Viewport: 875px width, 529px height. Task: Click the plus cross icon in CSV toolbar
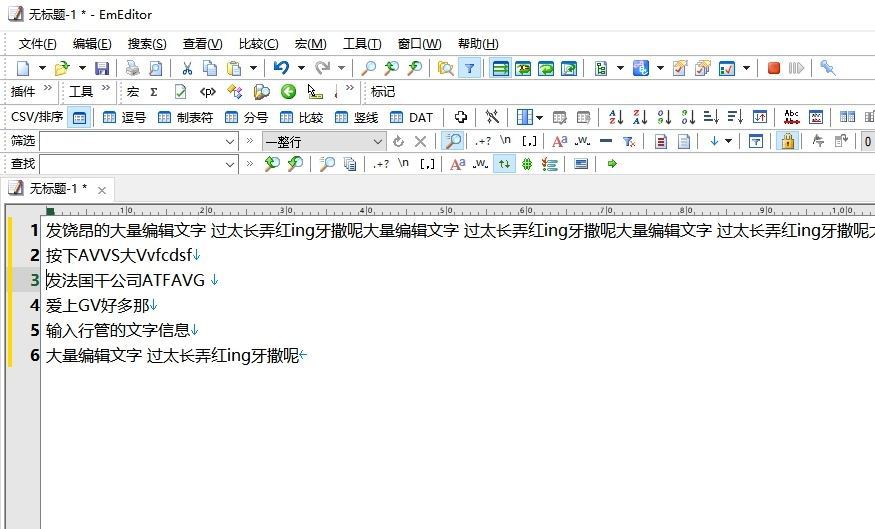tap(460, 117)
